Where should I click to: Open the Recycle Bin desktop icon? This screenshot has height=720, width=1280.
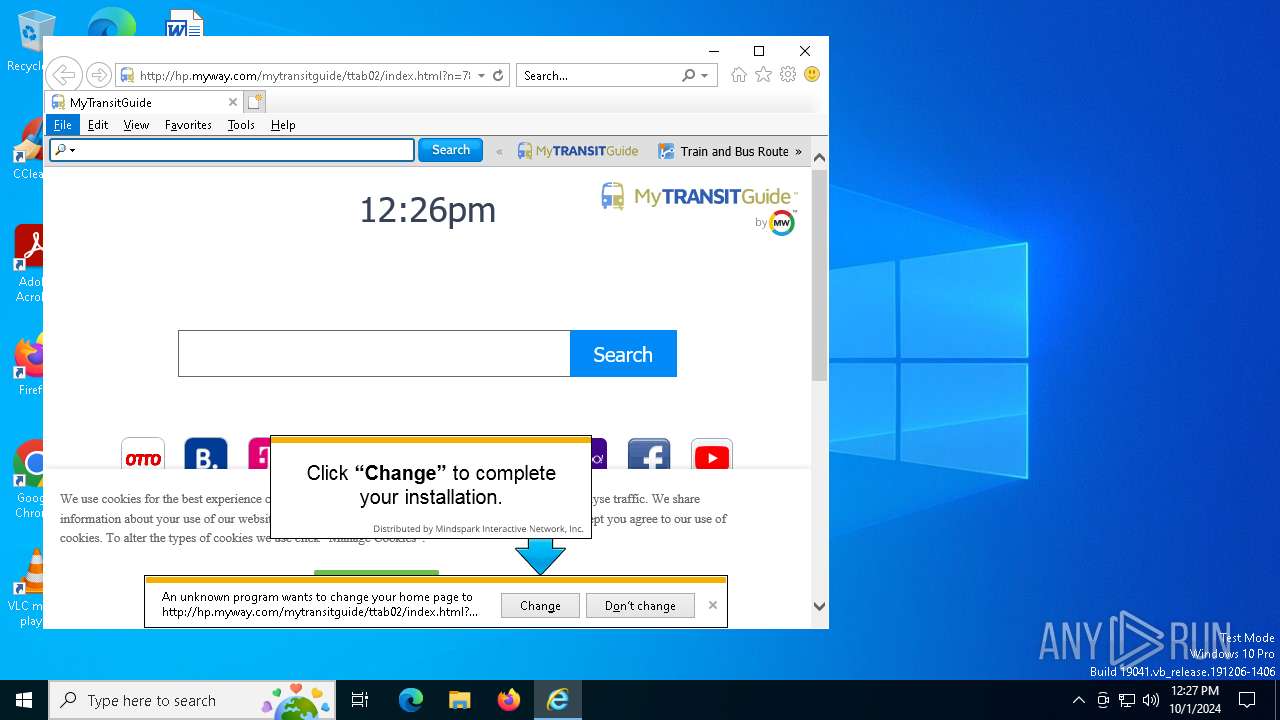pos(33,40)
